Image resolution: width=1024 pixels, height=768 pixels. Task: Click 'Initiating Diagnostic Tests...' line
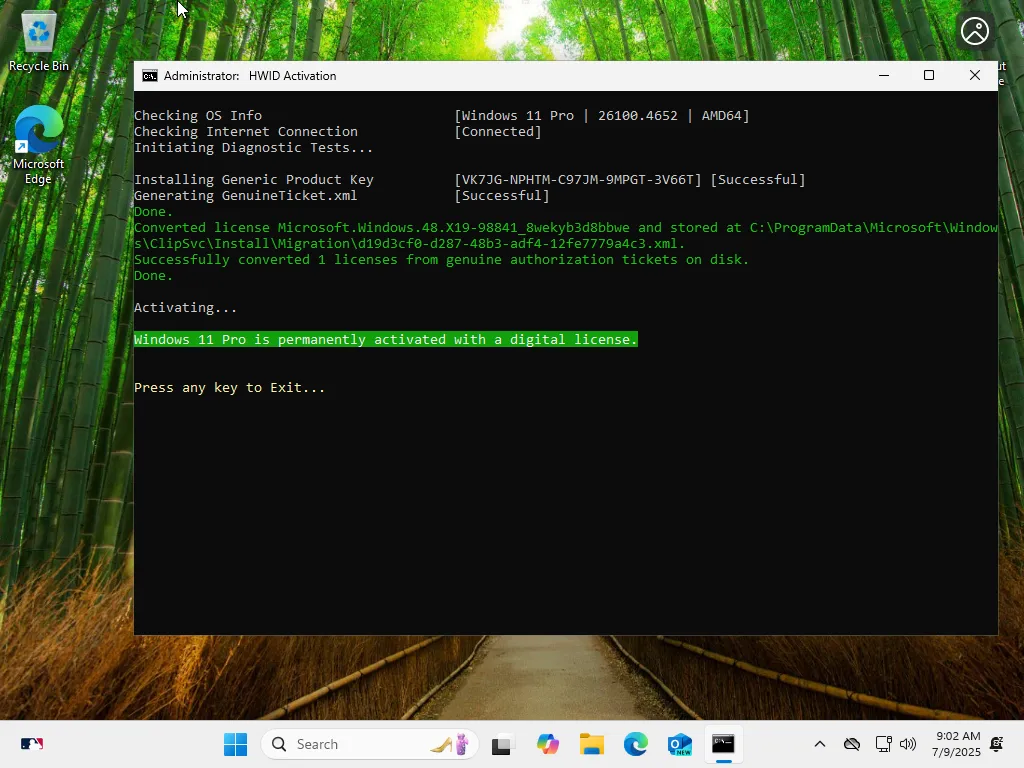tap(253, 148)
